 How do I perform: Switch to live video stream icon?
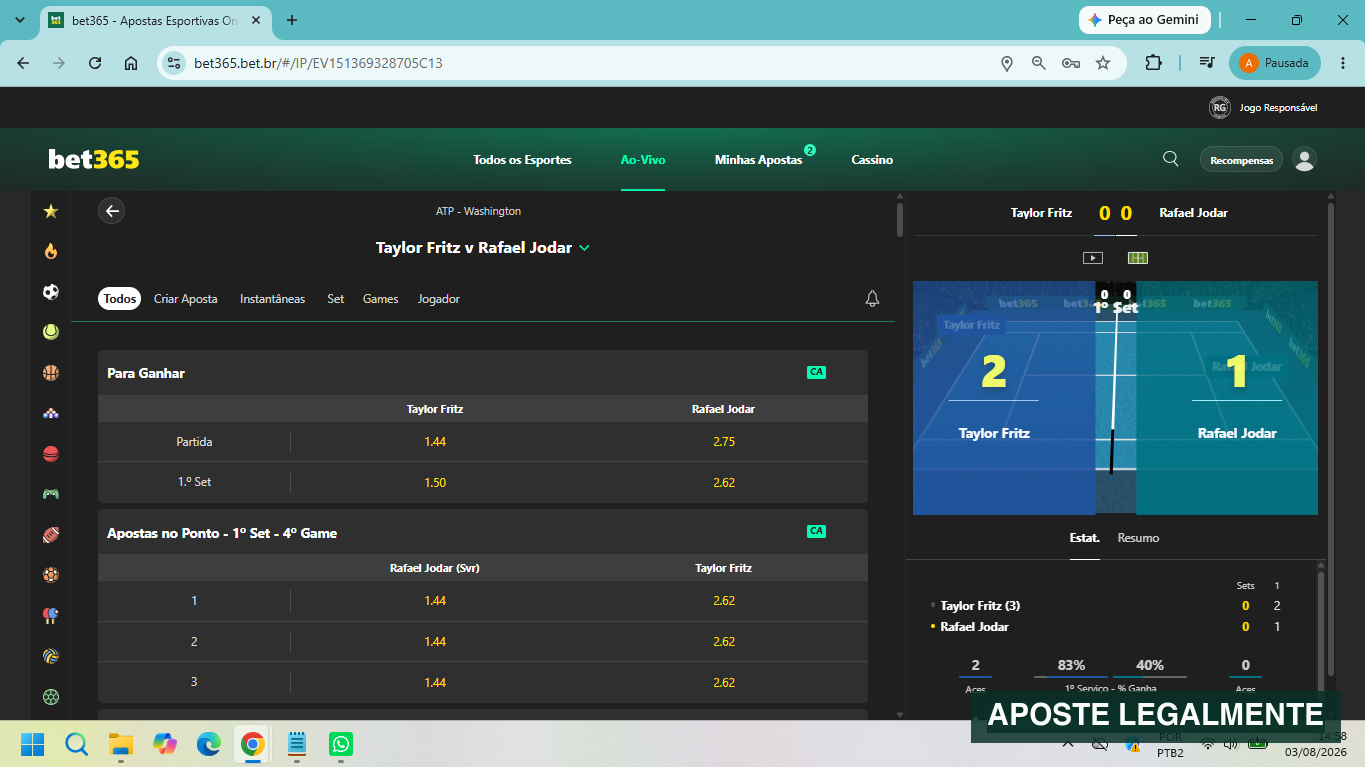1092,258
